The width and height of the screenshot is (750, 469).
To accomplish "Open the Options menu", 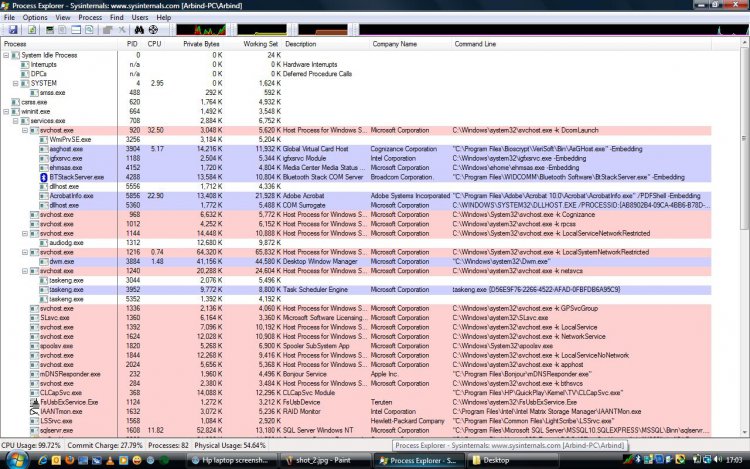I will [35, 17].
